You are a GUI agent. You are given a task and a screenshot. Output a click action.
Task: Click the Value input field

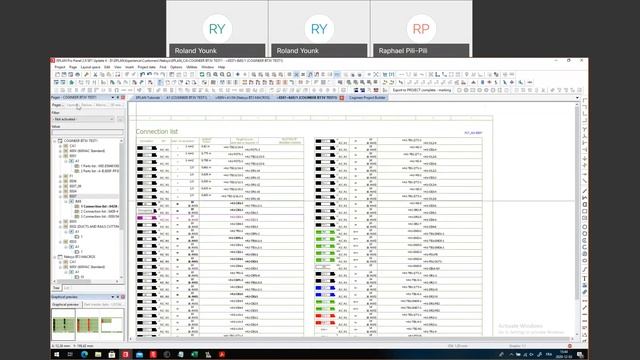click(x=87, y=132)
